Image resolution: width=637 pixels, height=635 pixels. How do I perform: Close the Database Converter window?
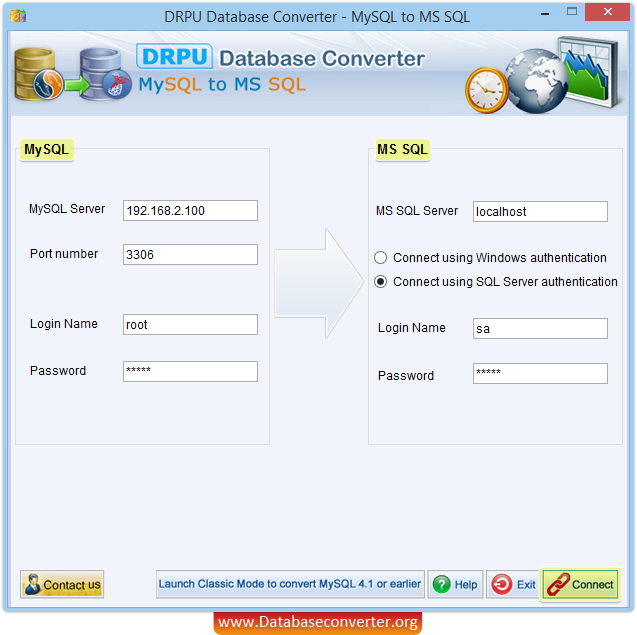coord(607,12)
